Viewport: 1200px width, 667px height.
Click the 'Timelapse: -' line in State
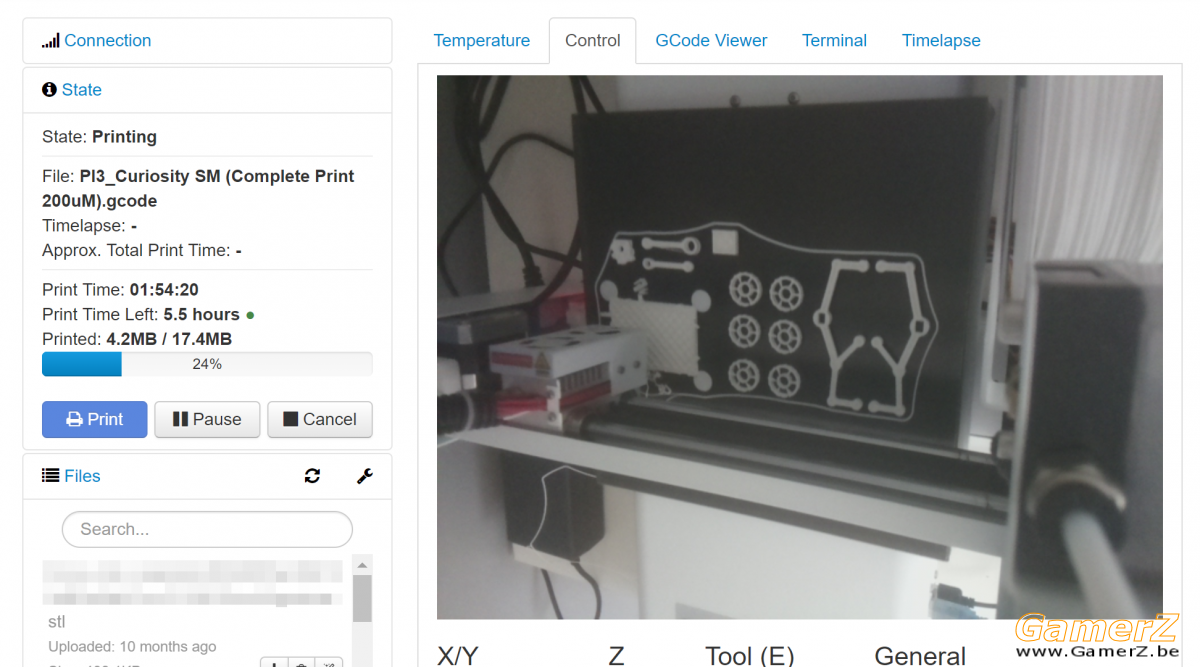click(x=89, y=226)
